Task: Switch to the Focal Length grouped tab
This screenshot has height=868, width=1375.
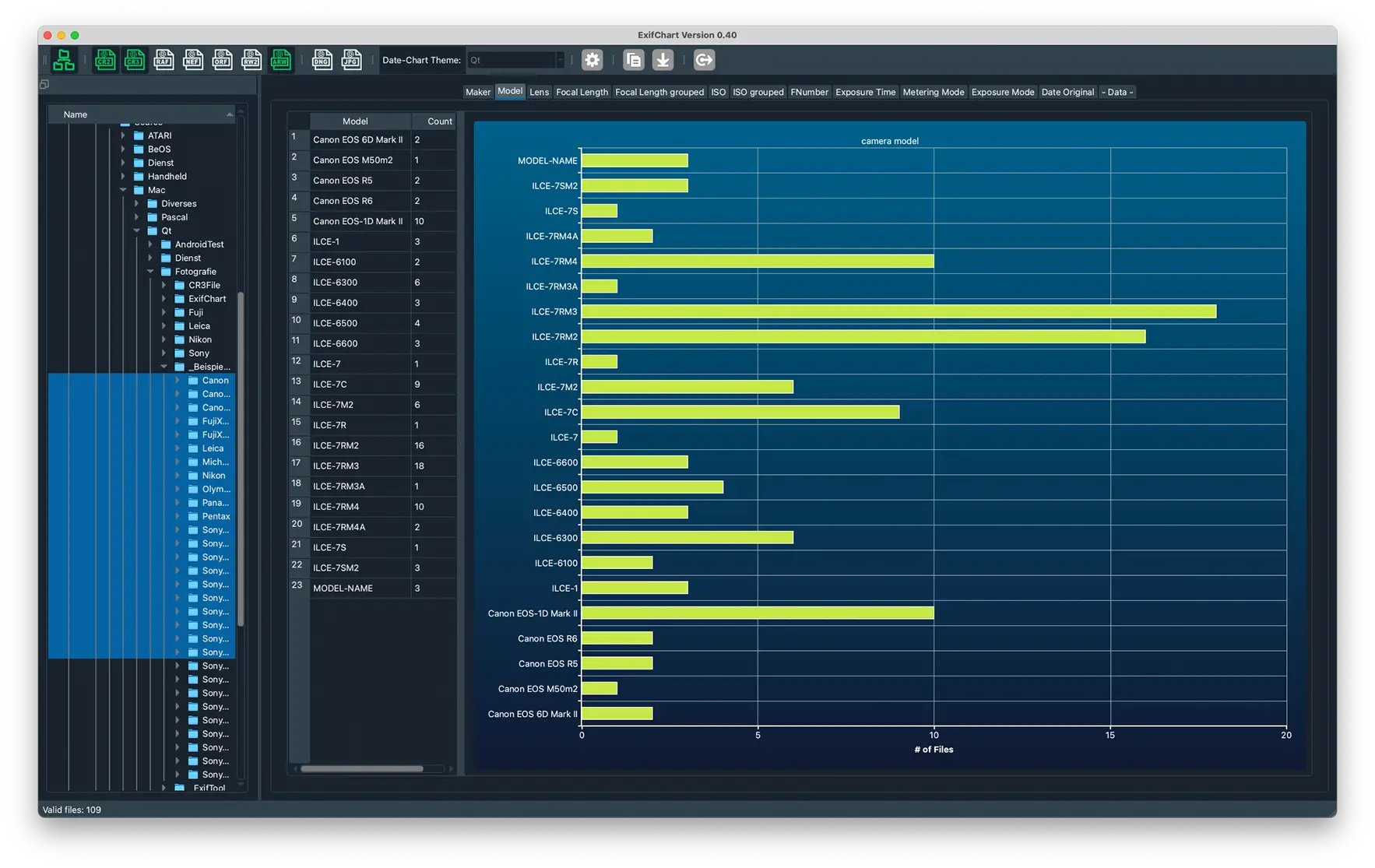Action: [x=659, y=92]
